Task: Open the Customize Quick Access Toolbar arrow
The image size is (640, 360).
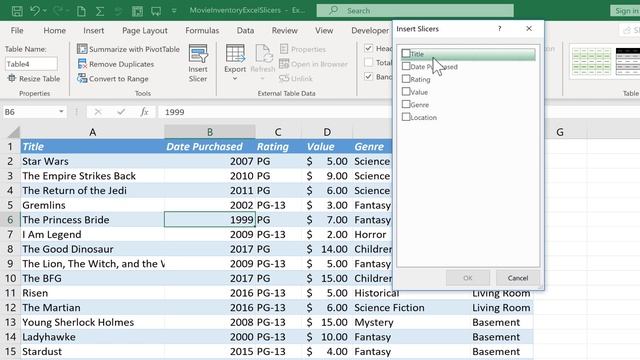Action: 174,11
